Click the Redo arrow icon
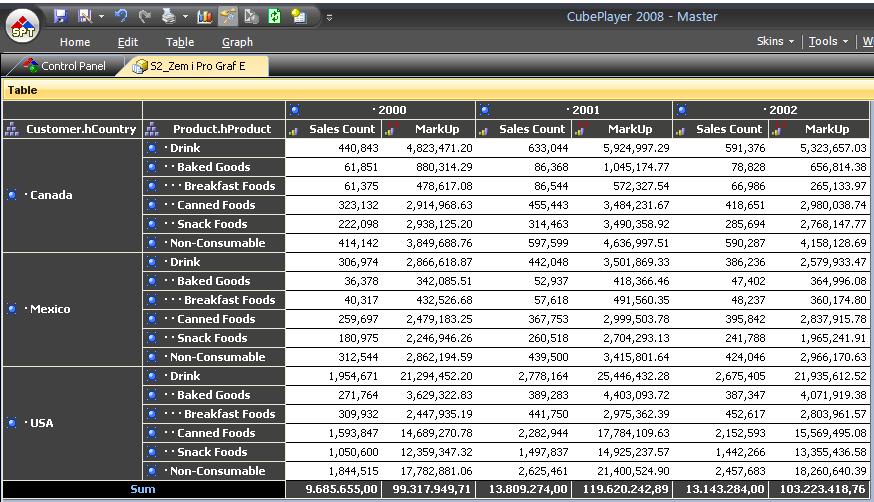This screenshot has width=874, height=502. pyautogui.click(x=144, y=16)
